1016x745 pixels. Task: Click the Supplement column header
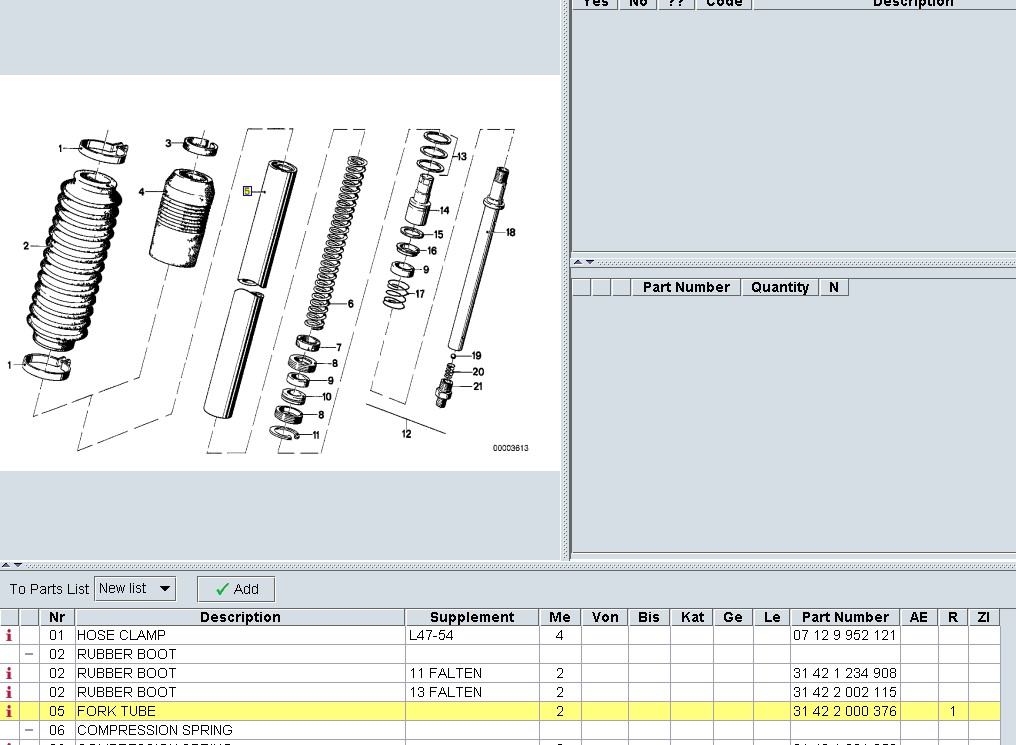[x=471, y=617]
